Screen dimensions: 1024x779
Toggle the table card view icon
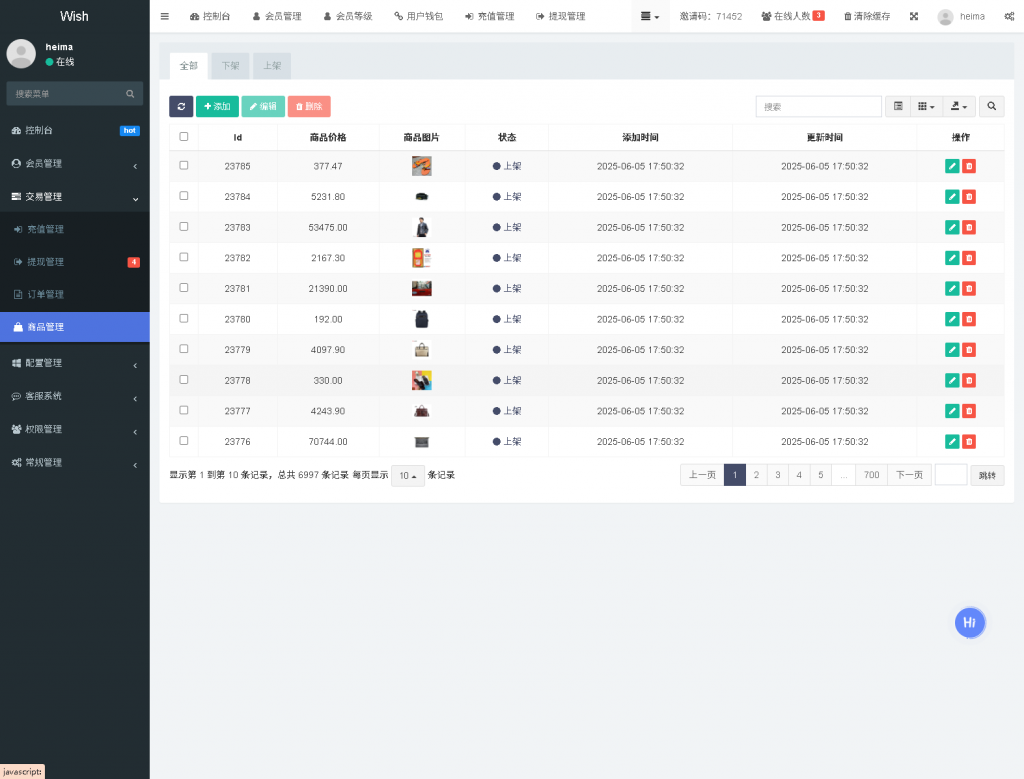[x=898, y=106]
